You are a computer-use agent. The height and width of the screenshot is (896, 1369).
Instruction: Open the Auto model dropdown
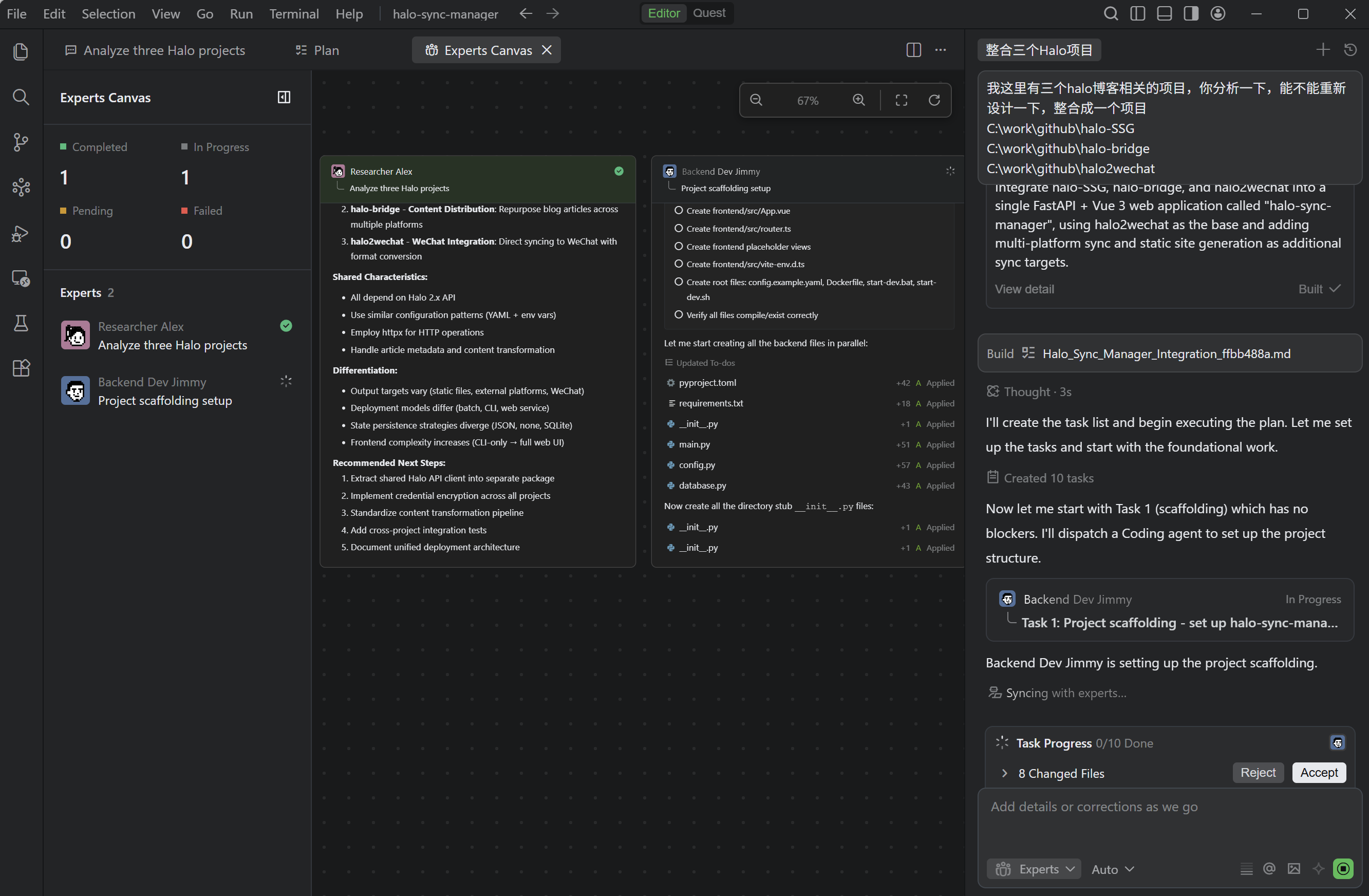coord(1113,869)
